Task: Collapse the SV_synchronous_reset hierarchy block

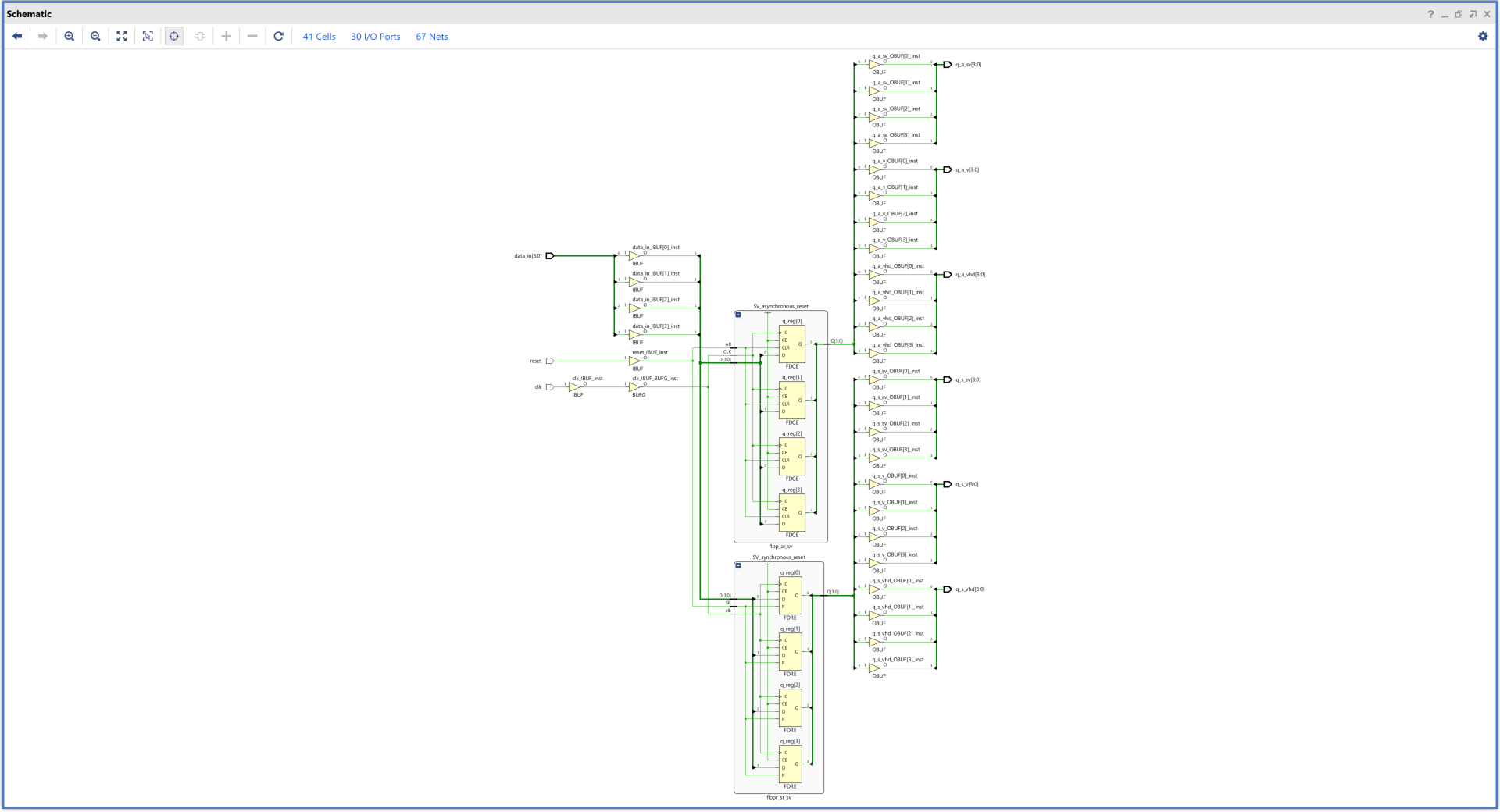Action: point(738,565)
